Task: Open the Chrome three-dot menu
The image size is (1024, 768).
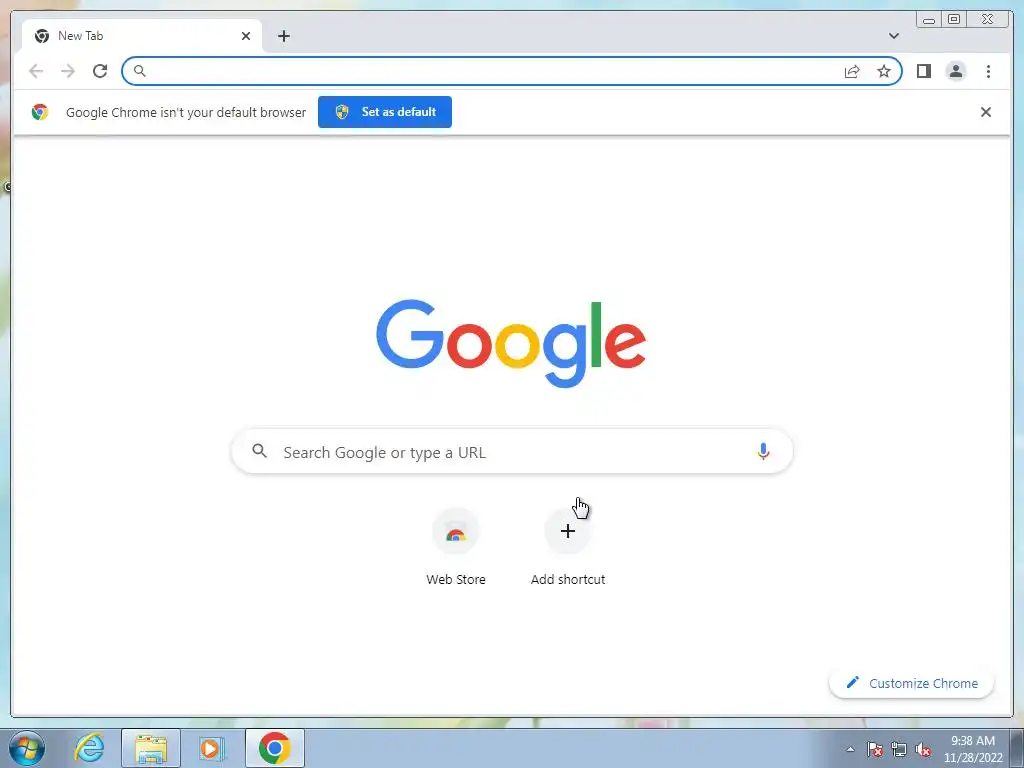Action: pyautogui.click(x=988, y=71)
